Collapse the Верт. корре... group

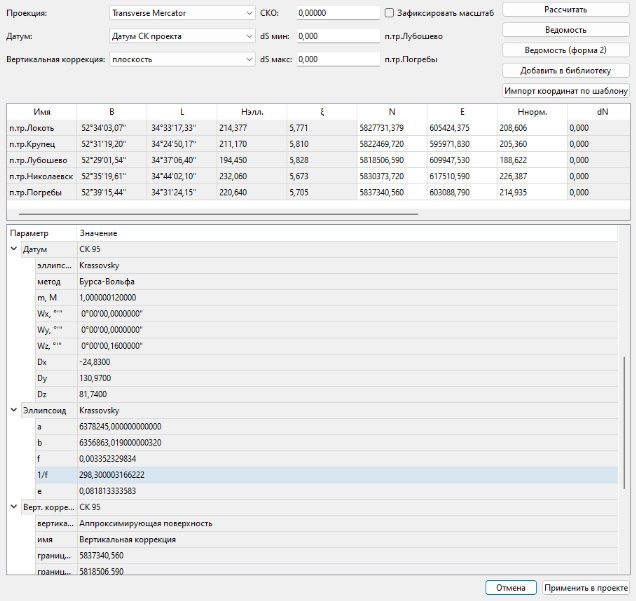[x=13, y=507]
